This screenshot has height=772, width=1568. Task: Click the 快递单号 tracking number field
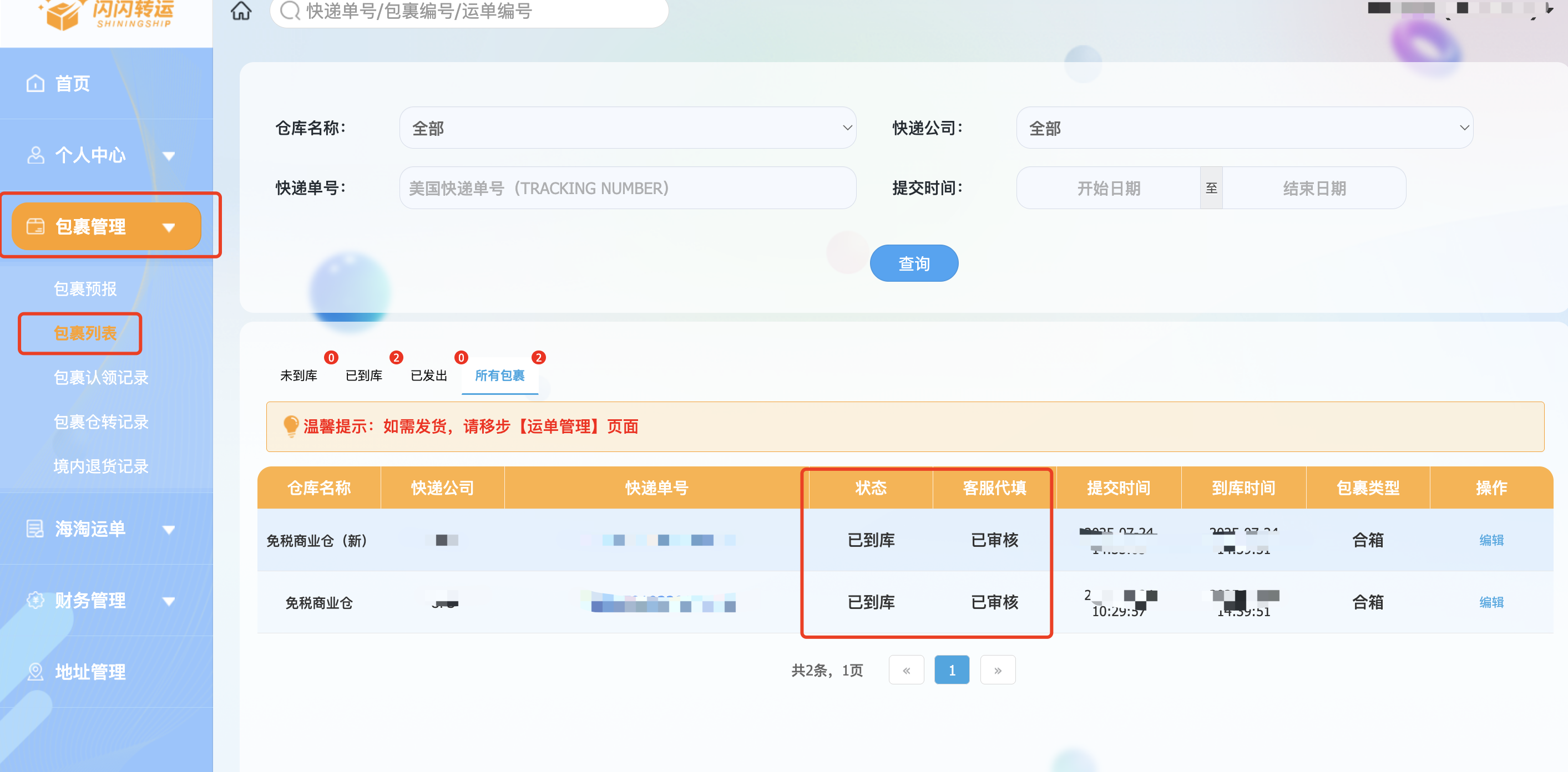click(x=627, y=189)
